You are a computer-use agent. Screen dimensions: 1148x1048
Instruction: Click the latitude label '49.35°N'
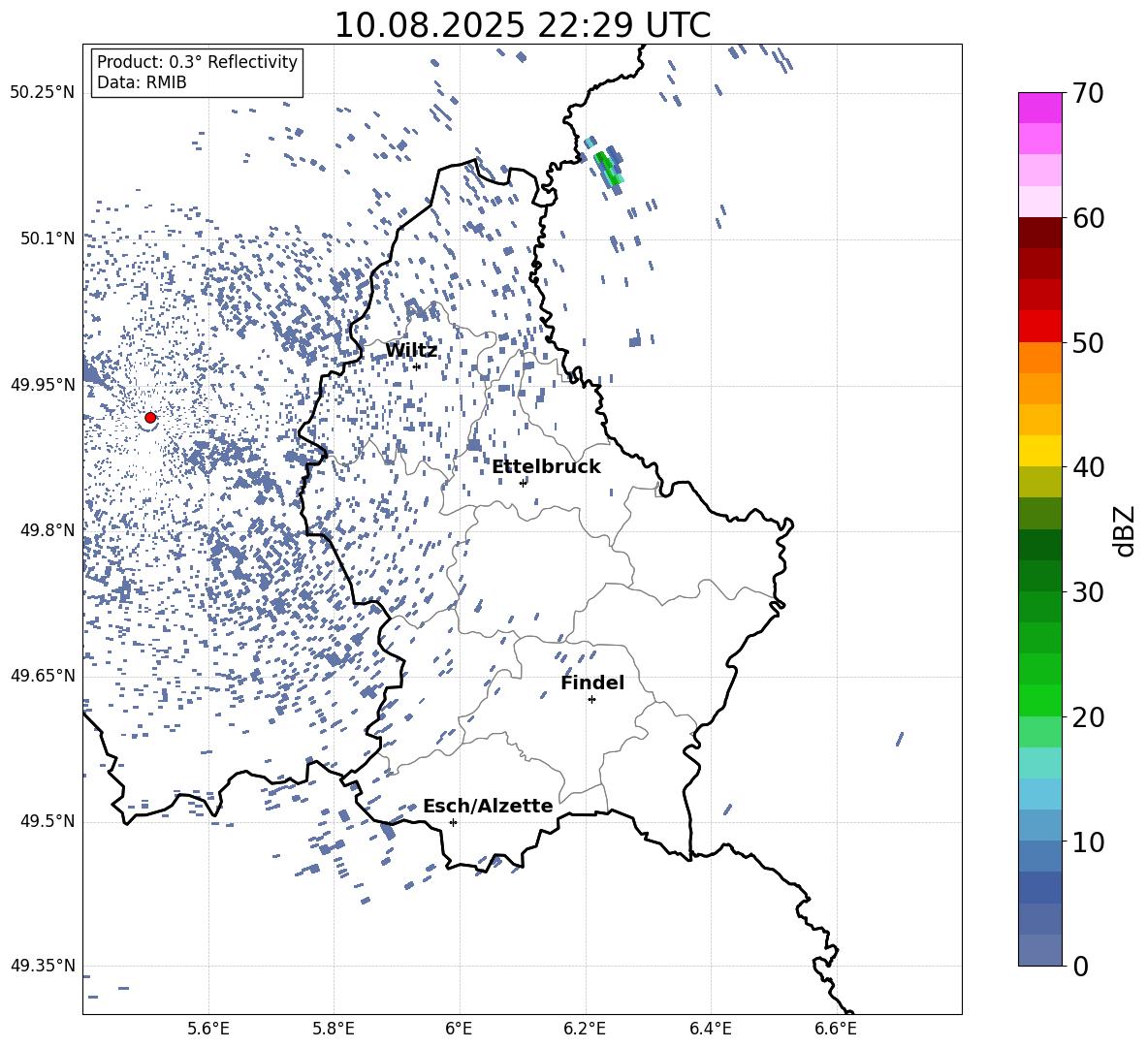point(43,966)
